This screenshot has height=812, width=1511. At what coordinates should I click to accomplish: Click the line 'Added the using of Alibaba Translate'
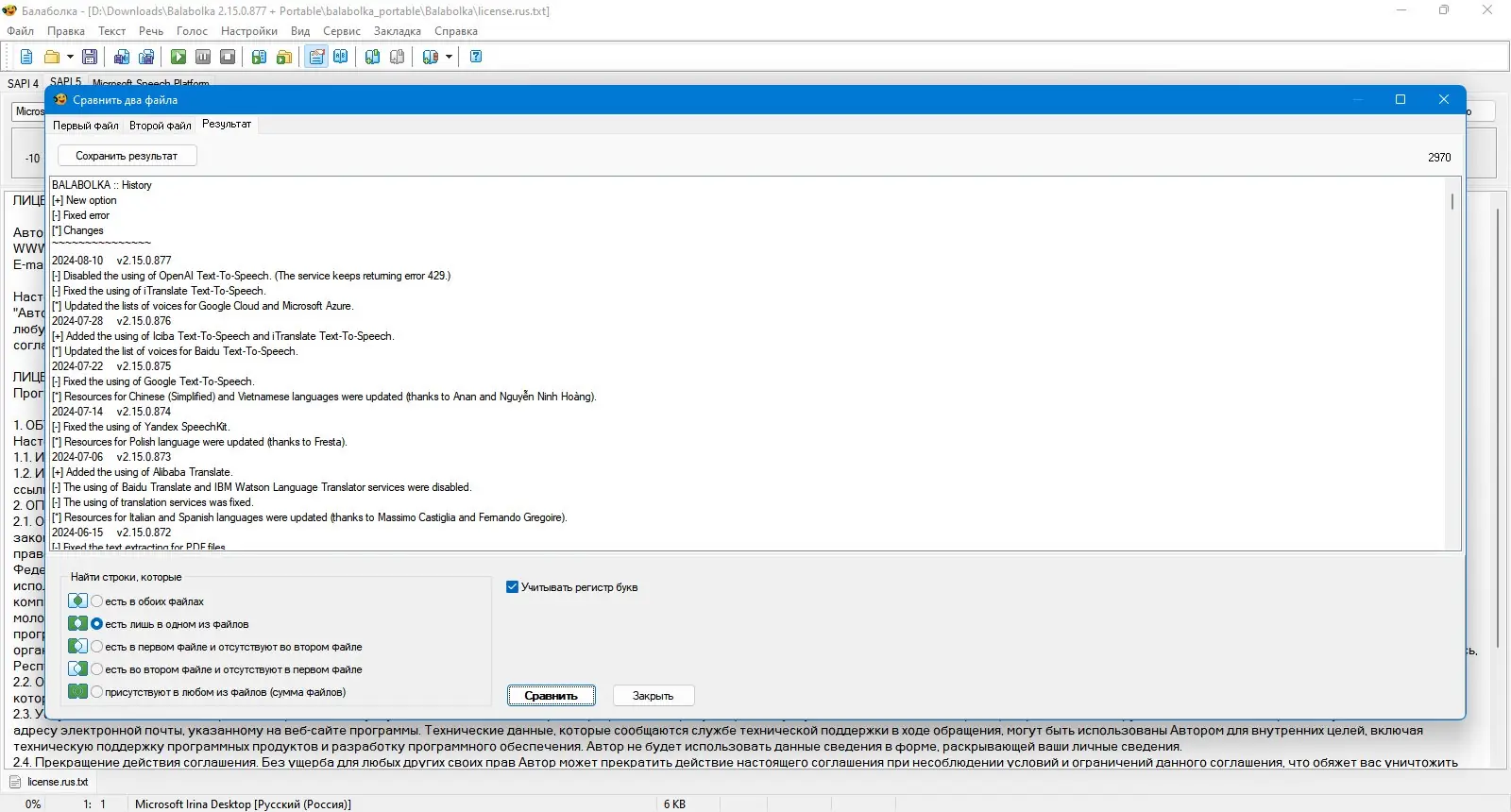coord(142,472)
